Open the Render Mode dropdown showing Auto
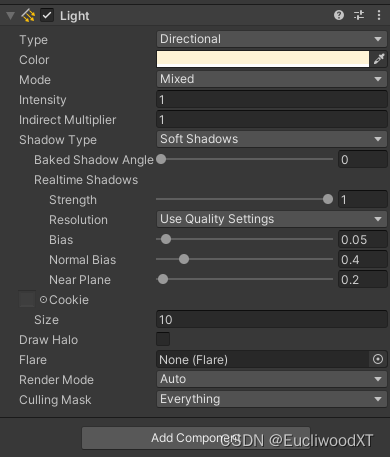This screenshot has width=390, height=457. point(272,379)
